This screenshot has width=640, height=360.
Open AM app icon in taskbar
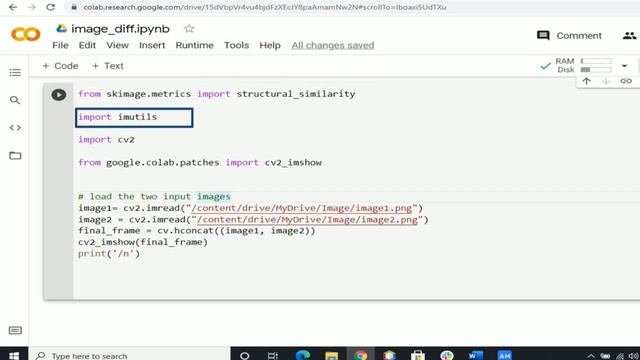pos(504,356)
